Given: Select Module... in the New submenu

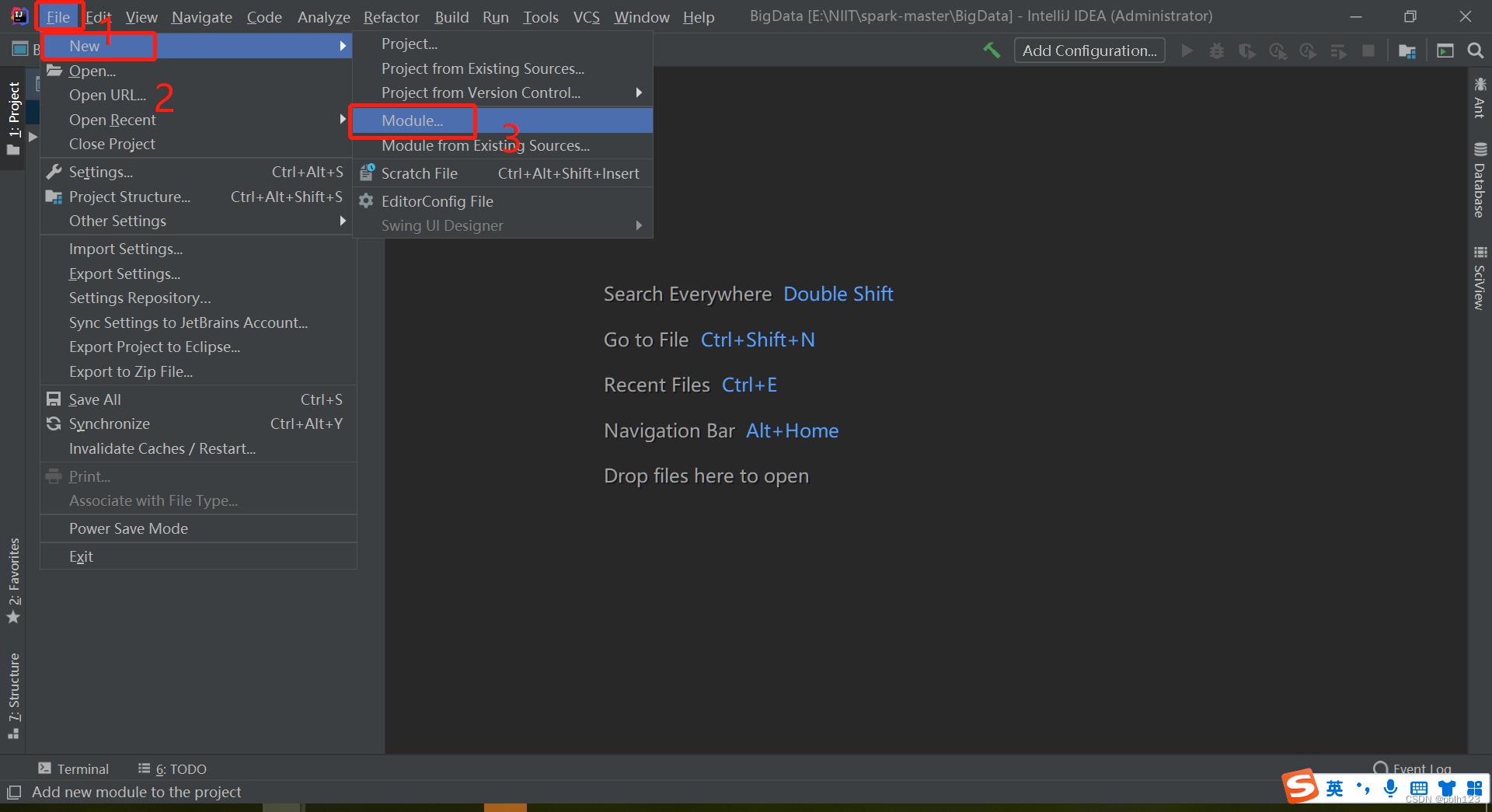Looking at the screenshot, I should click(x=503, y=120).
